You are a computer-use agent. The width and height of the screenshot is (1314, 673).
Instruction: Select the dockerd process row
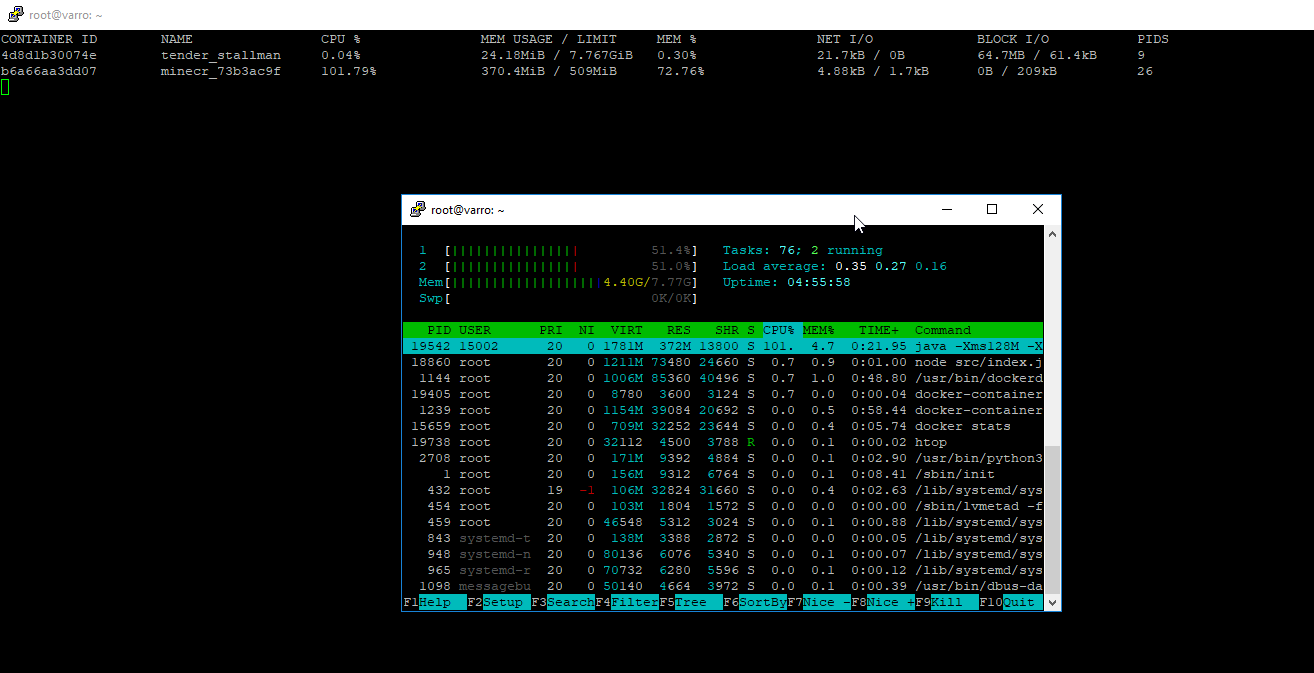click(722, 378)
